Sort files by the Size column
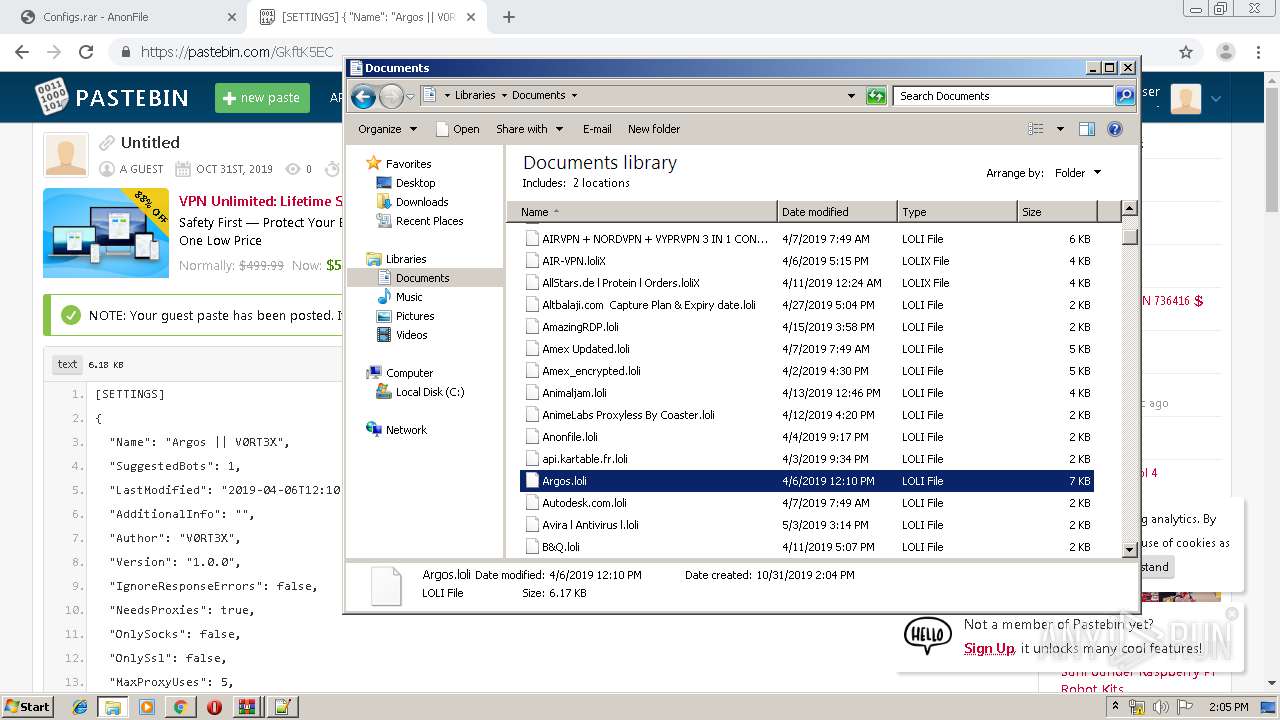The height and width of the screenshot is (720, 1280). coord(1057,212)
